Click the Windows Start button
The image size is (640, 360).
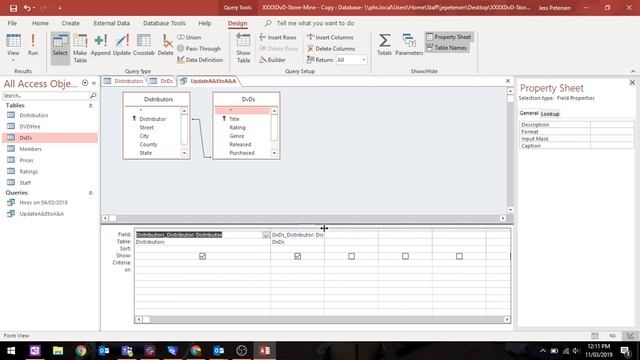coord(11,351)
